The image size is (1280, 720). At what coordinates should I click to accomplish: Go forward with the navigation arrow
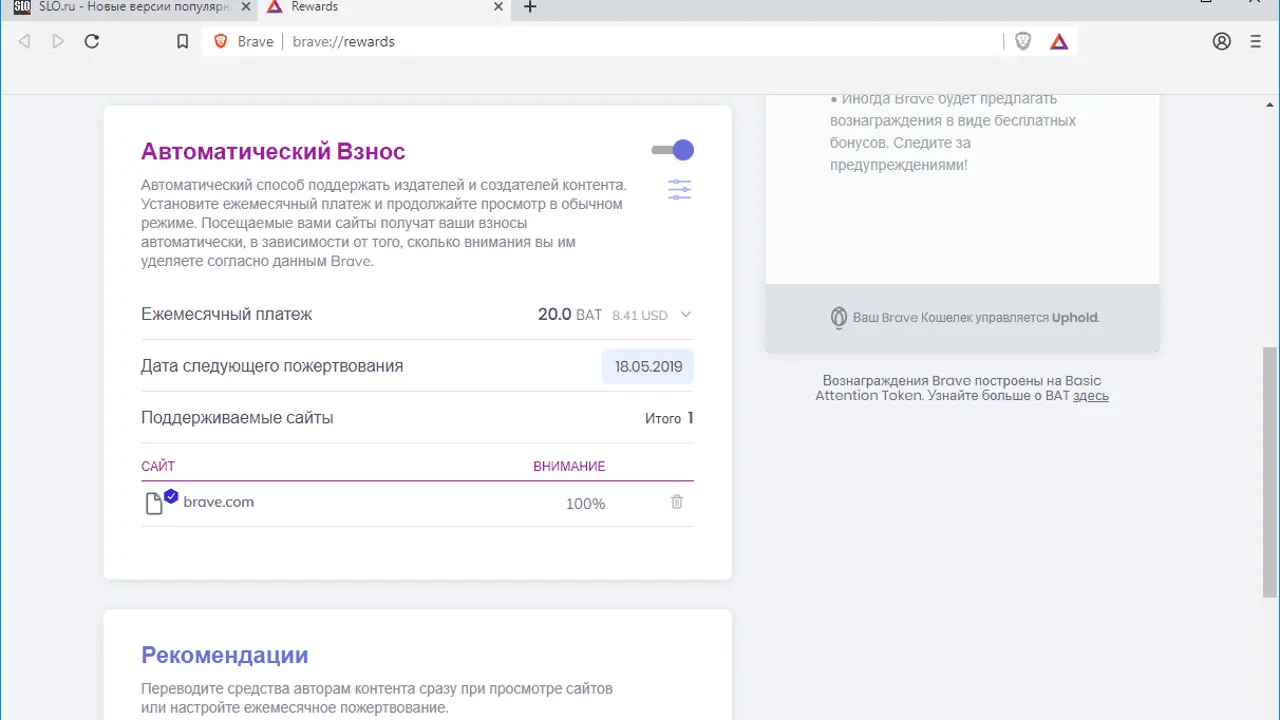coord(58,42)
